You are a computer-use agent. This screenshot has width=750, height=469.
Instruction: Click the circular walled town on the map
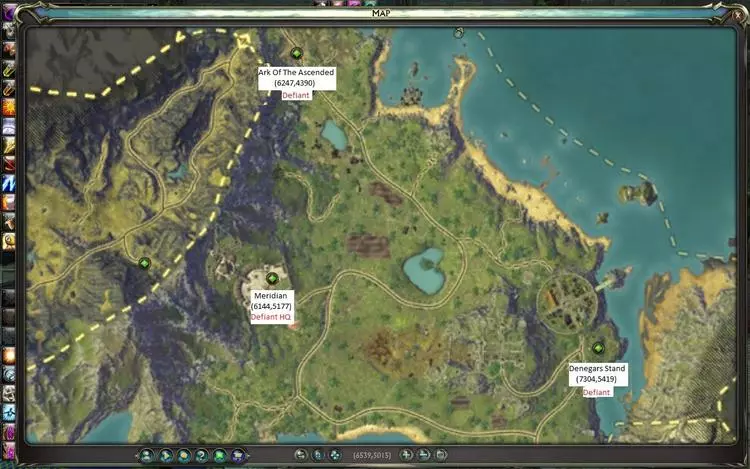point(567,302)
